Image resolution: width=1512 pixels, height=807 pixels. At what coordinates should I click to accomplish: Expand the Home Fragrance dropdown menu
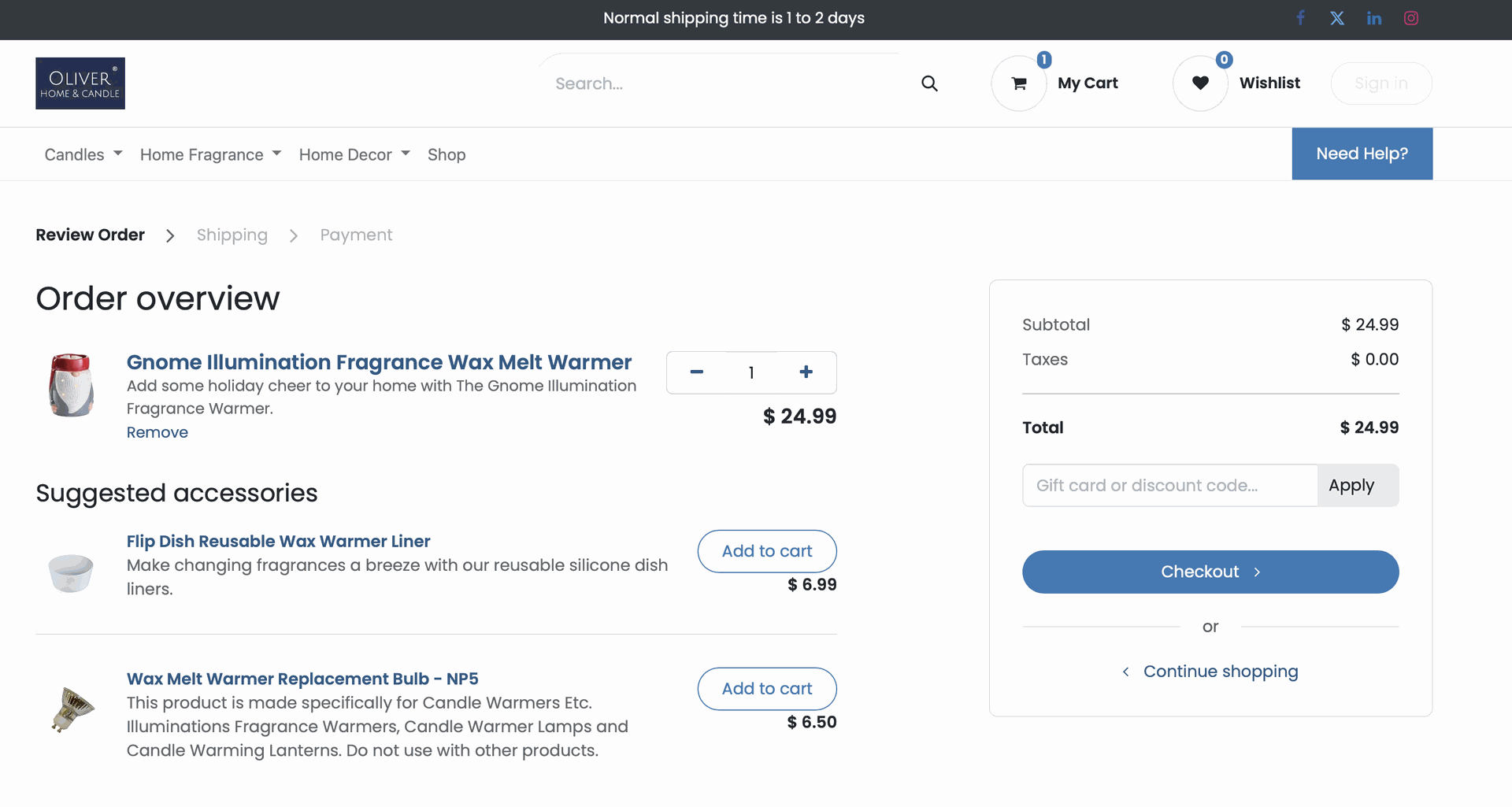[x=210, y=155]
